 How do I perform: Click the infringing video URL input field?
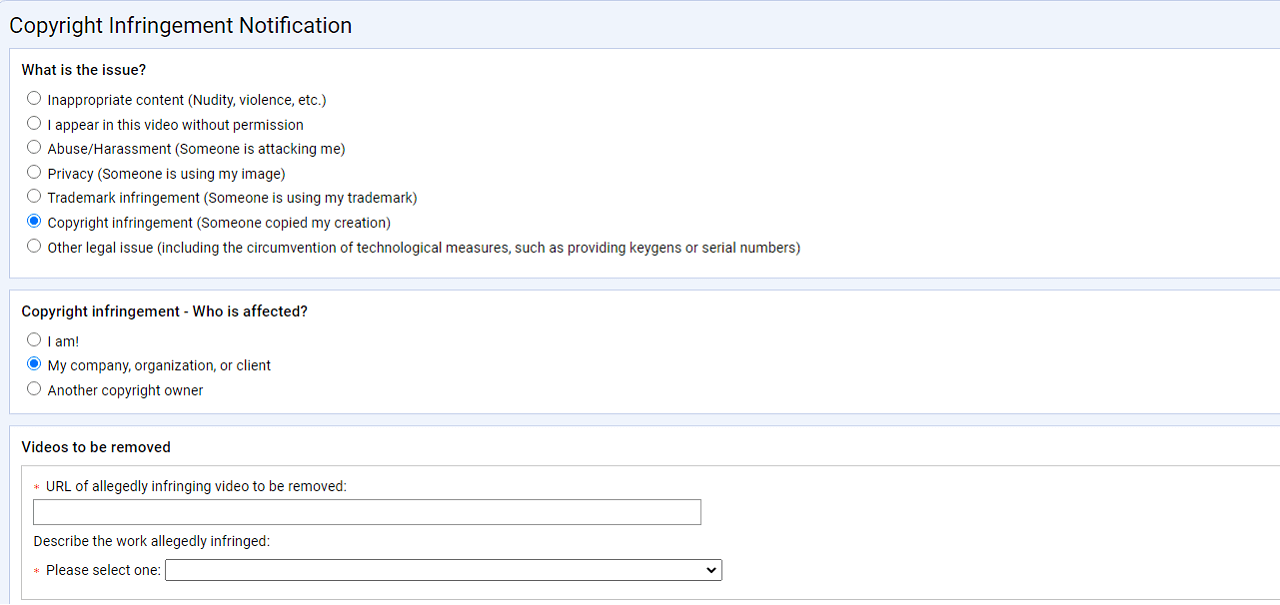coord(367,512)
